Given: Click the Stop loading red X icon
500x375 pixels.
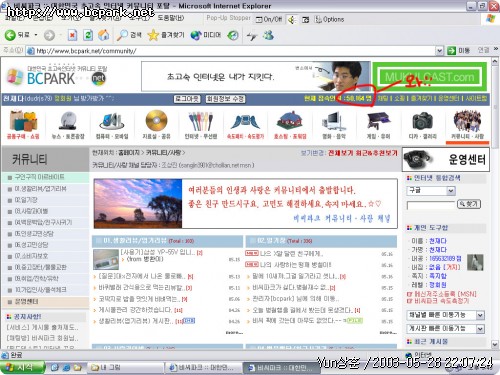Looking at the screenshot, I should 72,35.
